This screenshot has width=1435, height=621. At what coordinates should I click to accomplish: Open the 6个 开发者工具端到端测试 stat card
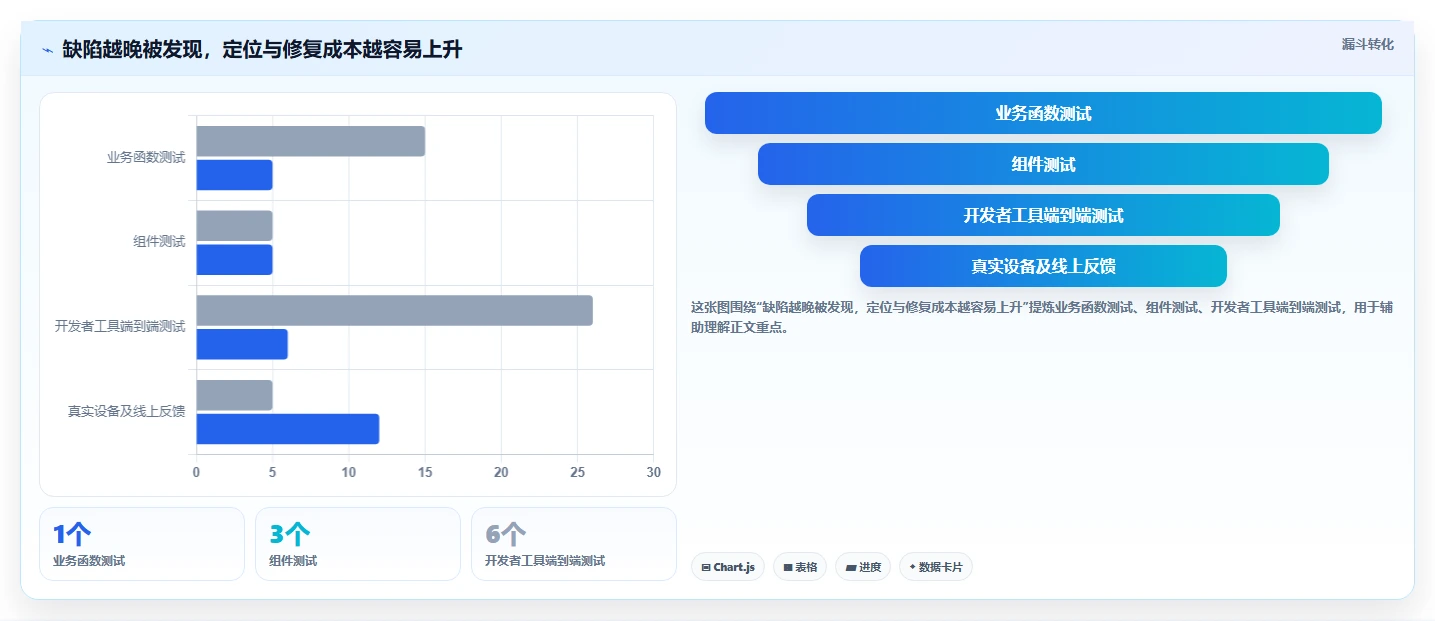(574, 544)
